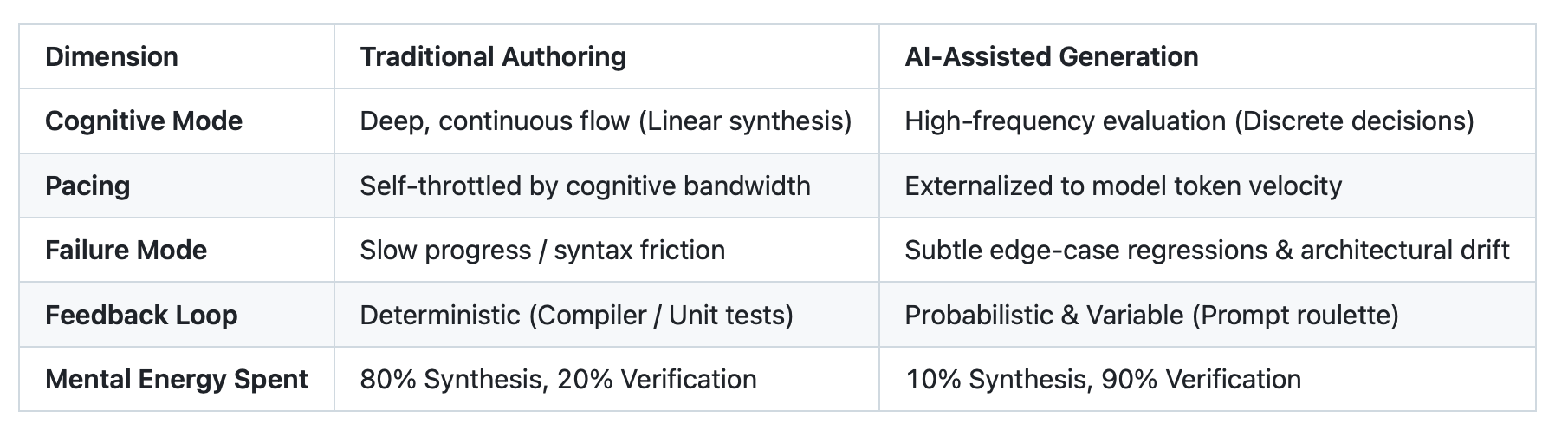Click the Mental Energy Spent row label

pos(177,379)
